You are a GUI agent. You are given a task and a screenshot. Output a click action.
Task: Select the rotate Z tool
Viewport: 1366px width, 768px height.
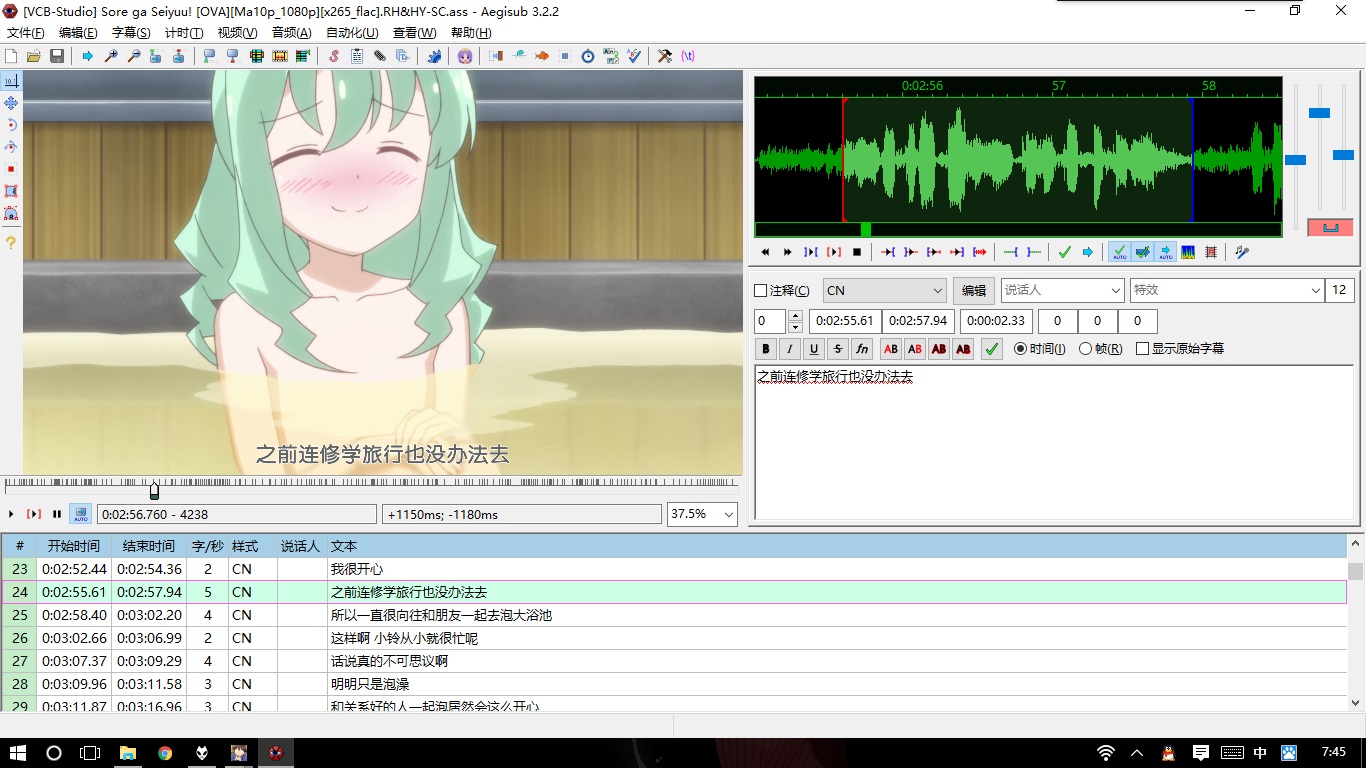11,125
